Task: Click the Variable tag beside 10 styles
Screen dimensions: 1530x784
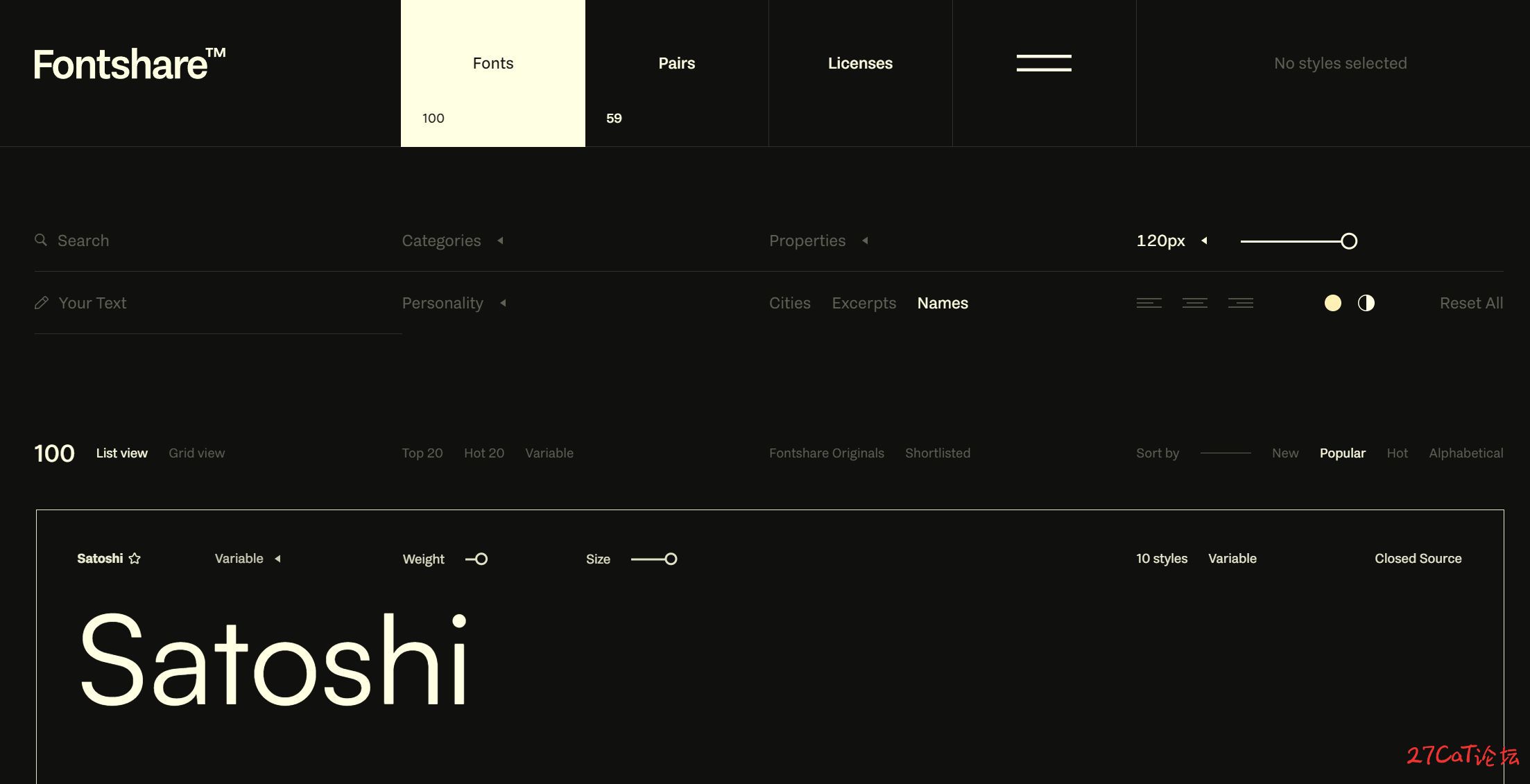Action: tap(1232, 558)
